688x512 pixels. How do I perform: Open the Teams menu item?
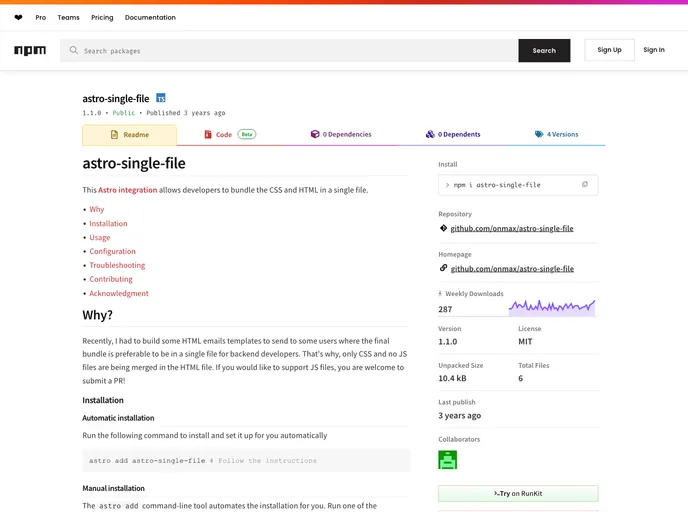point(68,18)
